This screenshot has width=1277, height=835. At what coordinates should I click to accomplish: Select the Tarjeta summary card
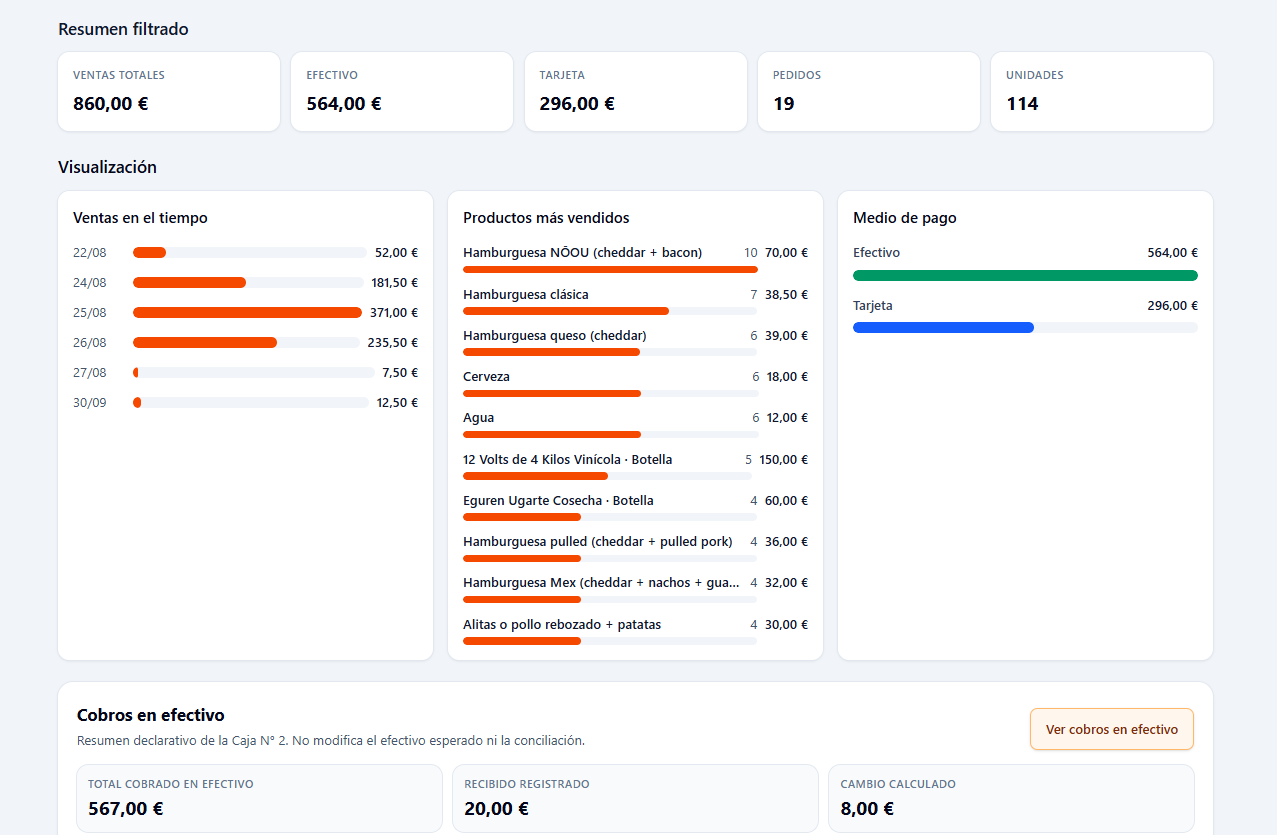[635, 92]
